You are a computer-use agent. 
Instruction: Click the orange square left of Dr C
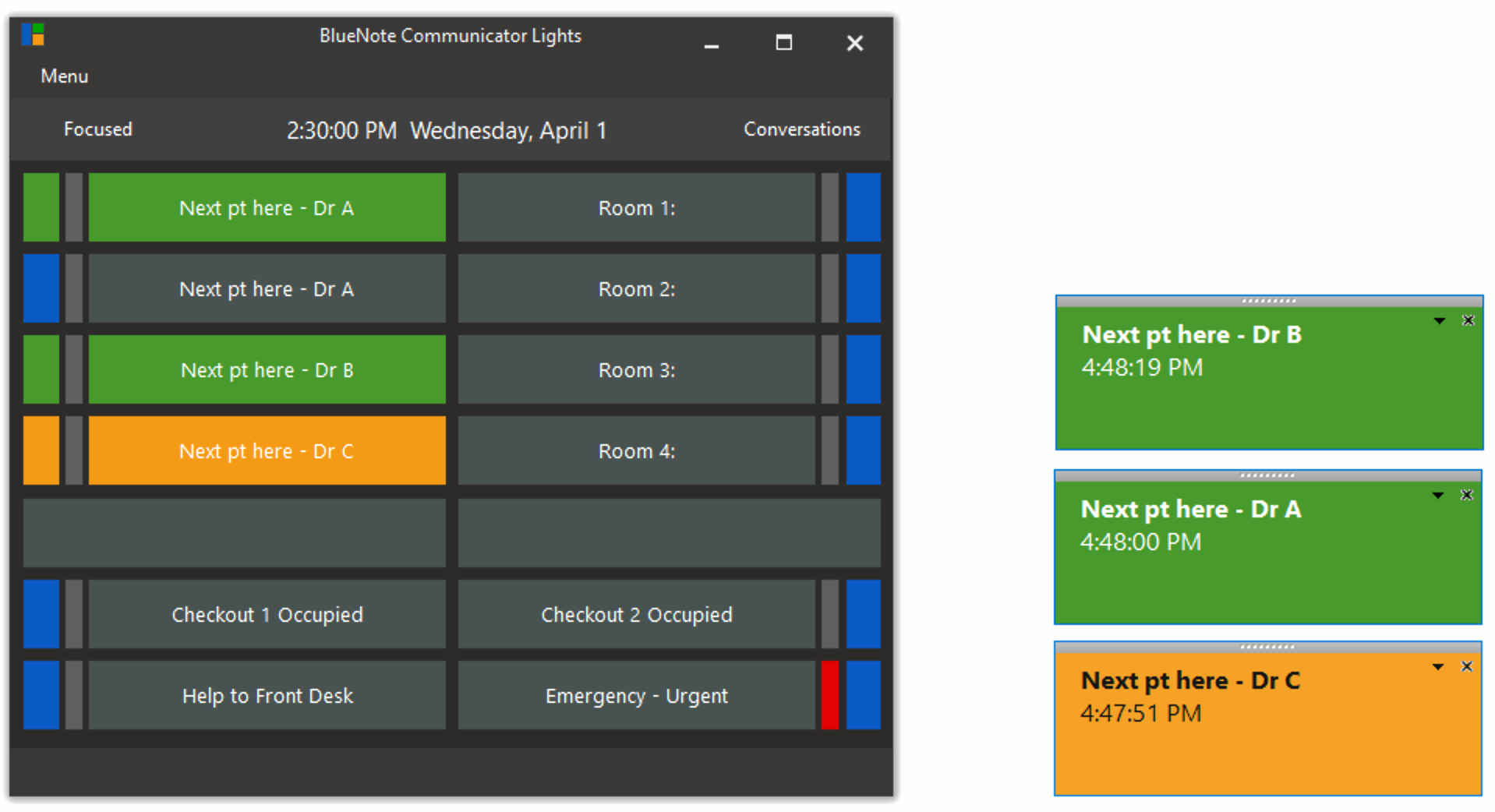click(x=41, y=451)
